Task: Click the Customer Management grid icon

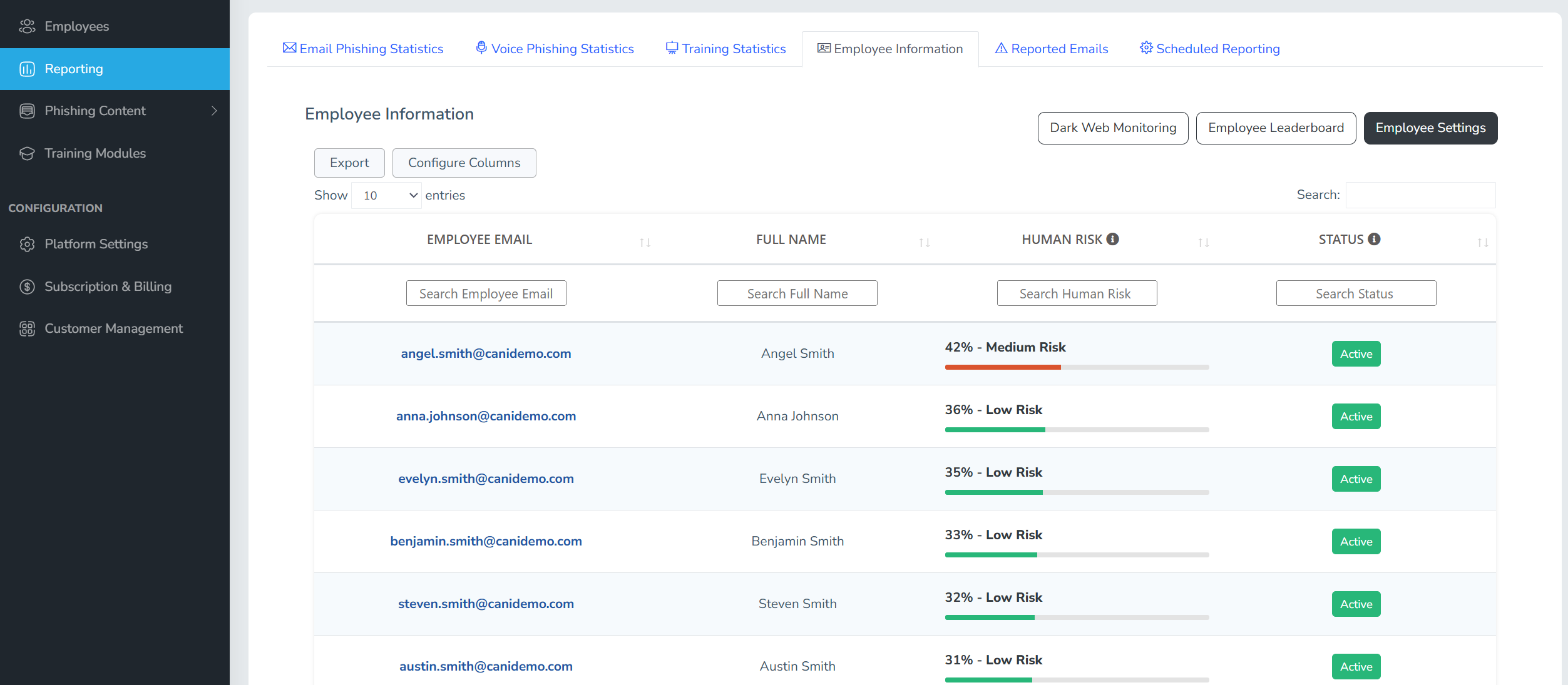Action: click(x=27, y=328)
